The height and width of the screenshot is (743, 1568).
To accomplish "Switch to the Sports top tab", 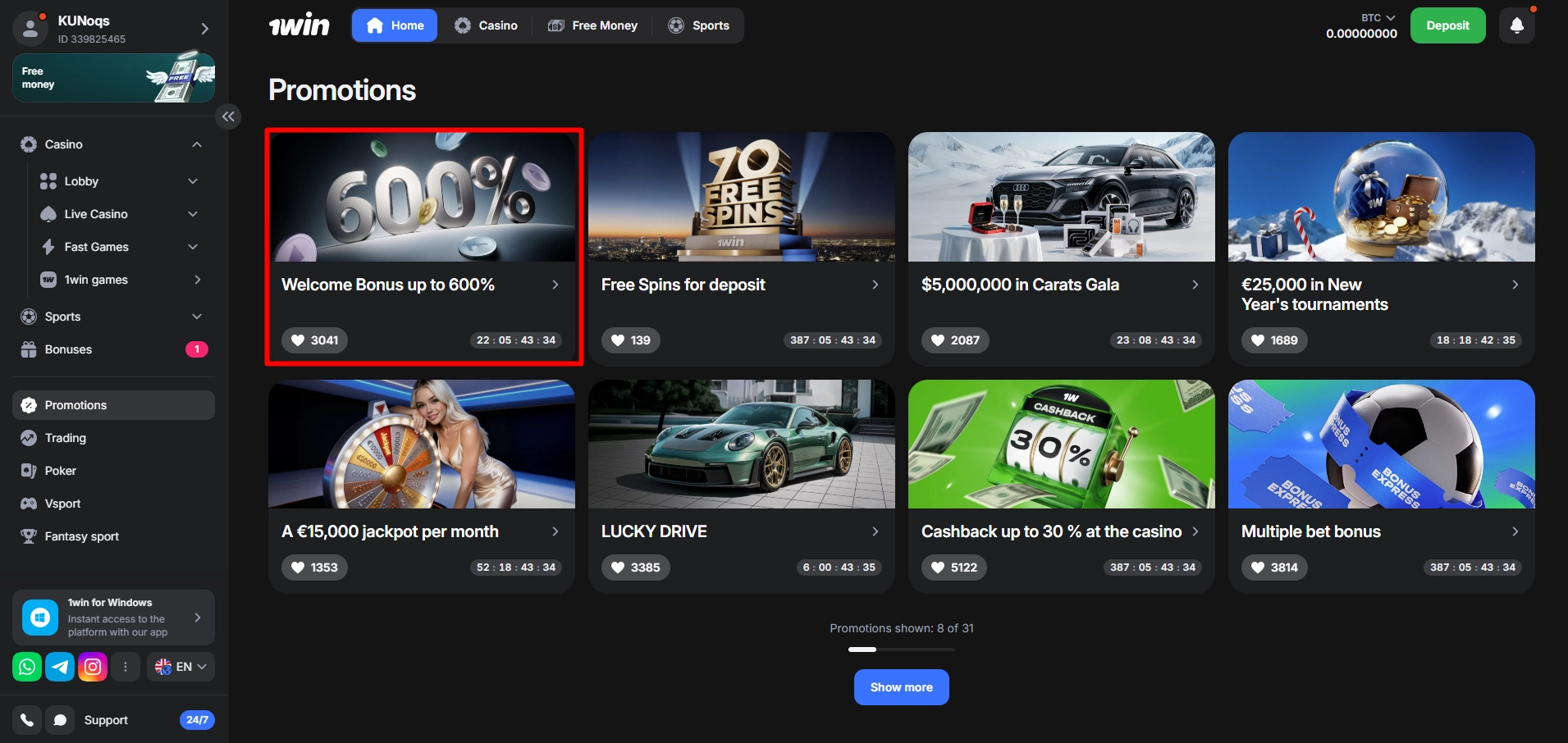I will [x=699, y=25].
